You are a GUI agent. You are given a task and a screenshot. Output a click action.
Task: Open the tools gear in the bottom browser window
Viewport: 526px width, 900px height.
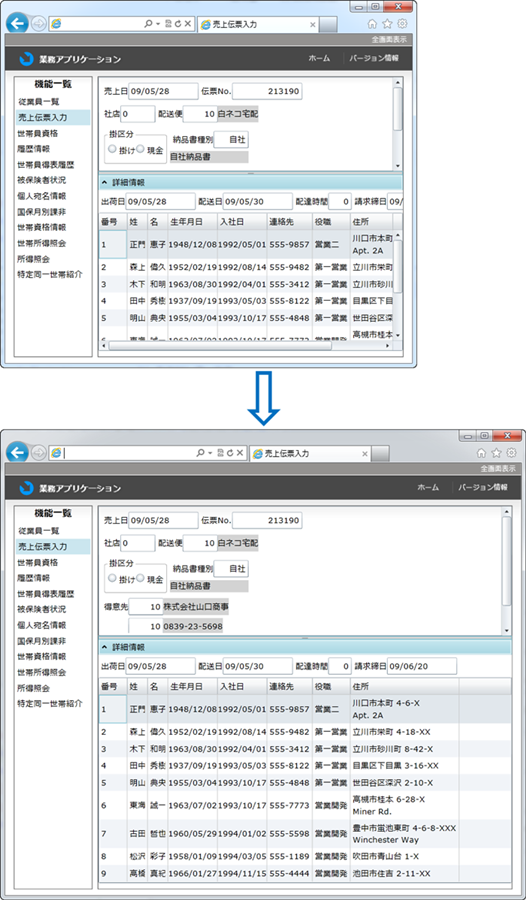(x=512, y=453)
